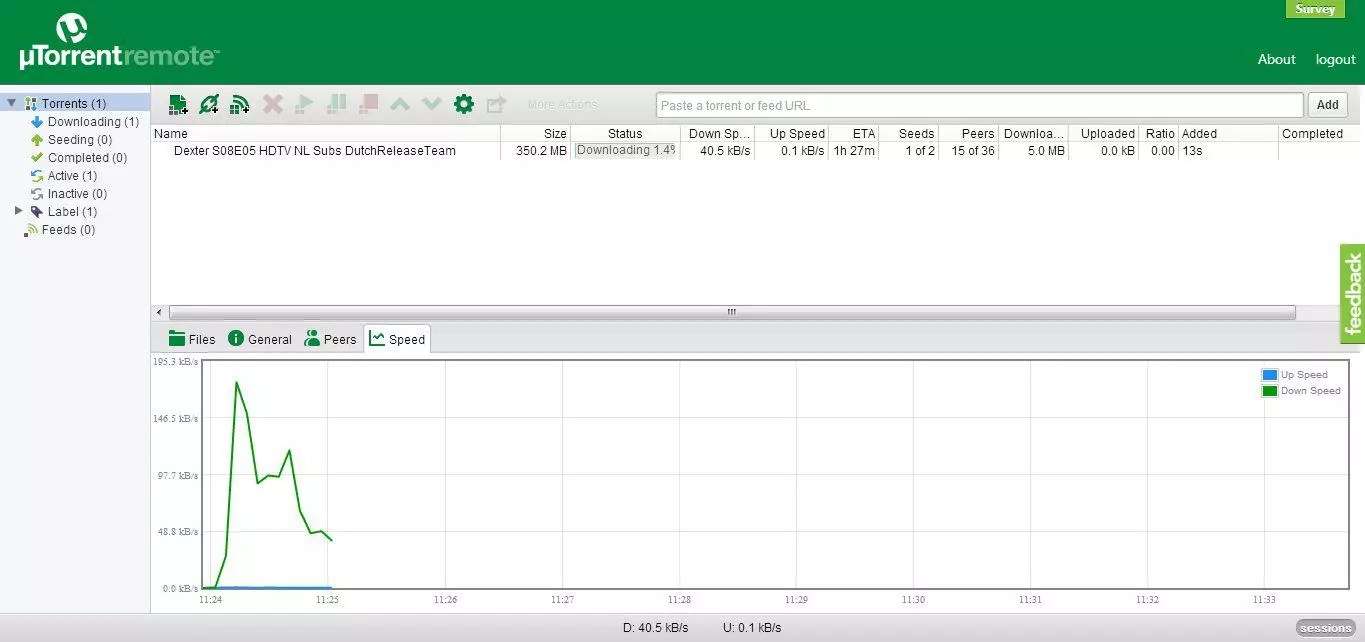Click the Seeding up-arrow icon in sidebar
This screenshot has height=642, width=1365.
pyautogui.click(x=37, y=140)
